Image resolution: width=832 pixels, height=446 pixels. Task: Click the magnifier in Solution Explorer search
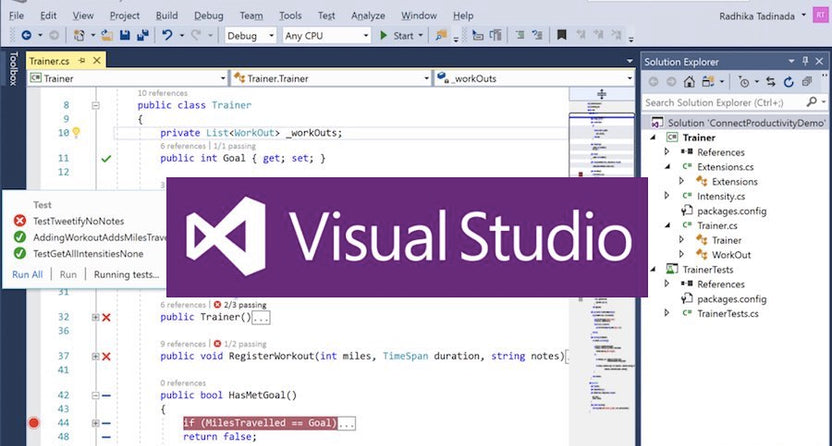811,102
